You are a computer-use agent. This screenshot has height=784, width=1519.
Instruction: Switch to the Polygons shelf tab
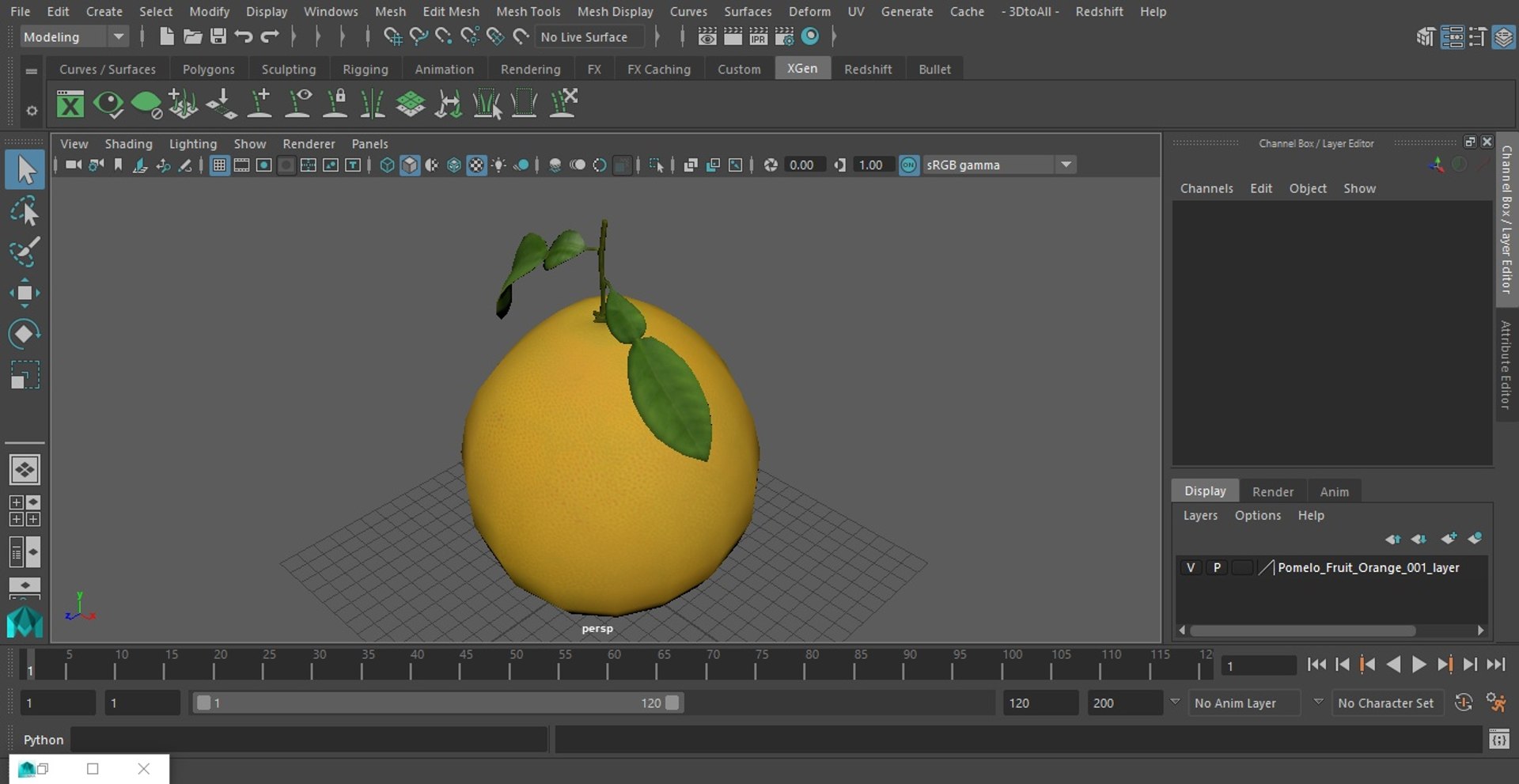[208, 69]
